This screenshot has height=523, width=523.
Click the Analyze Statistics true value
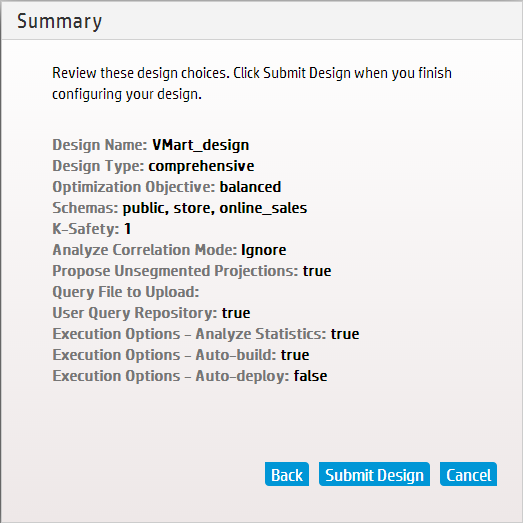(345, 334)
